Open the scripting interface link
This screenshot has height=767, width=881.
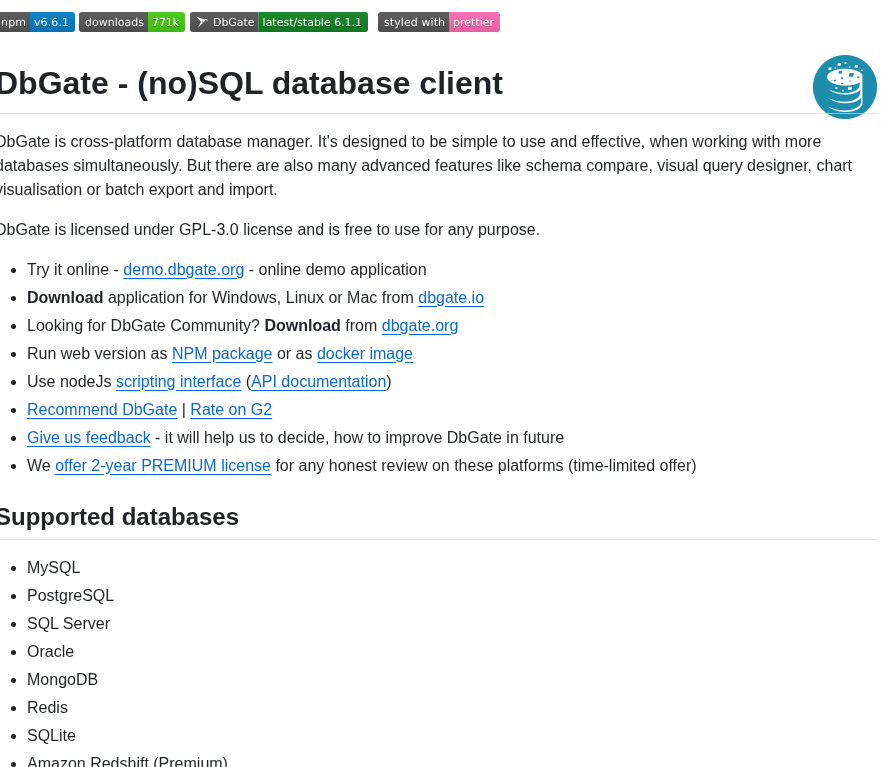pyautogui.click(x=179, y=382)
